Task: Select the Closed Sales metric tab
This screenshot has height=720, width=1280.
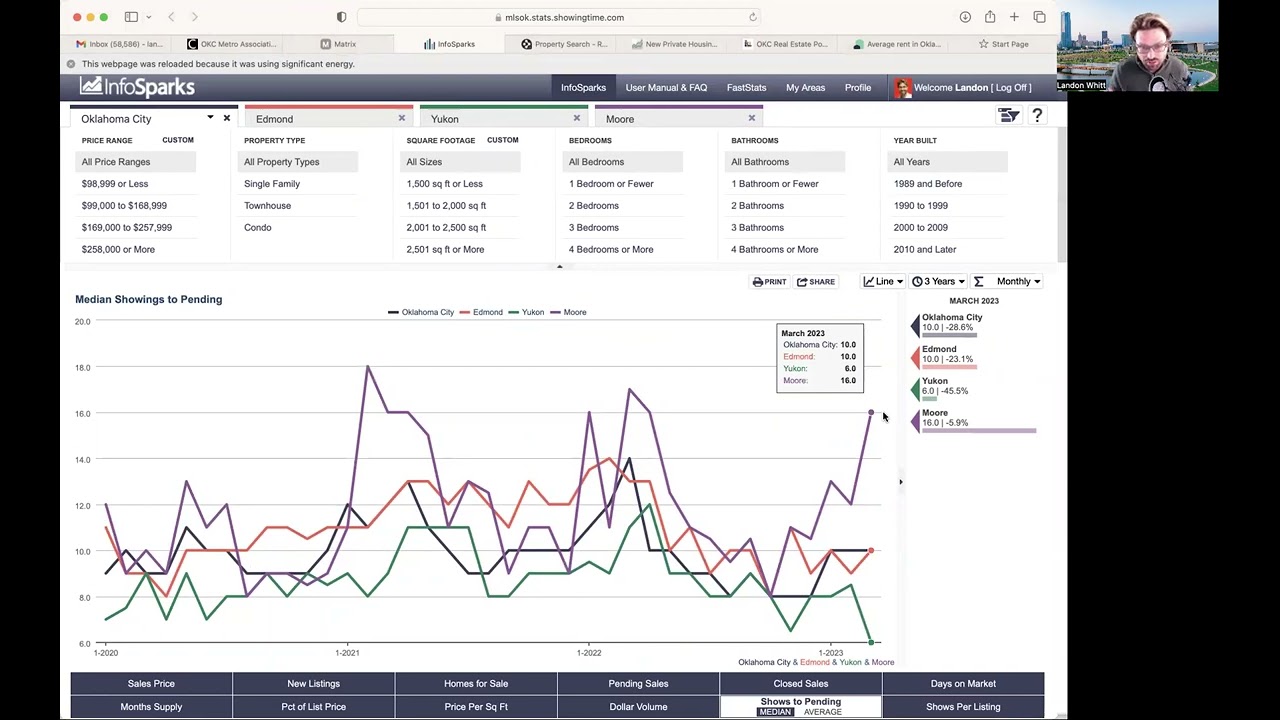Action: (800, 684)
